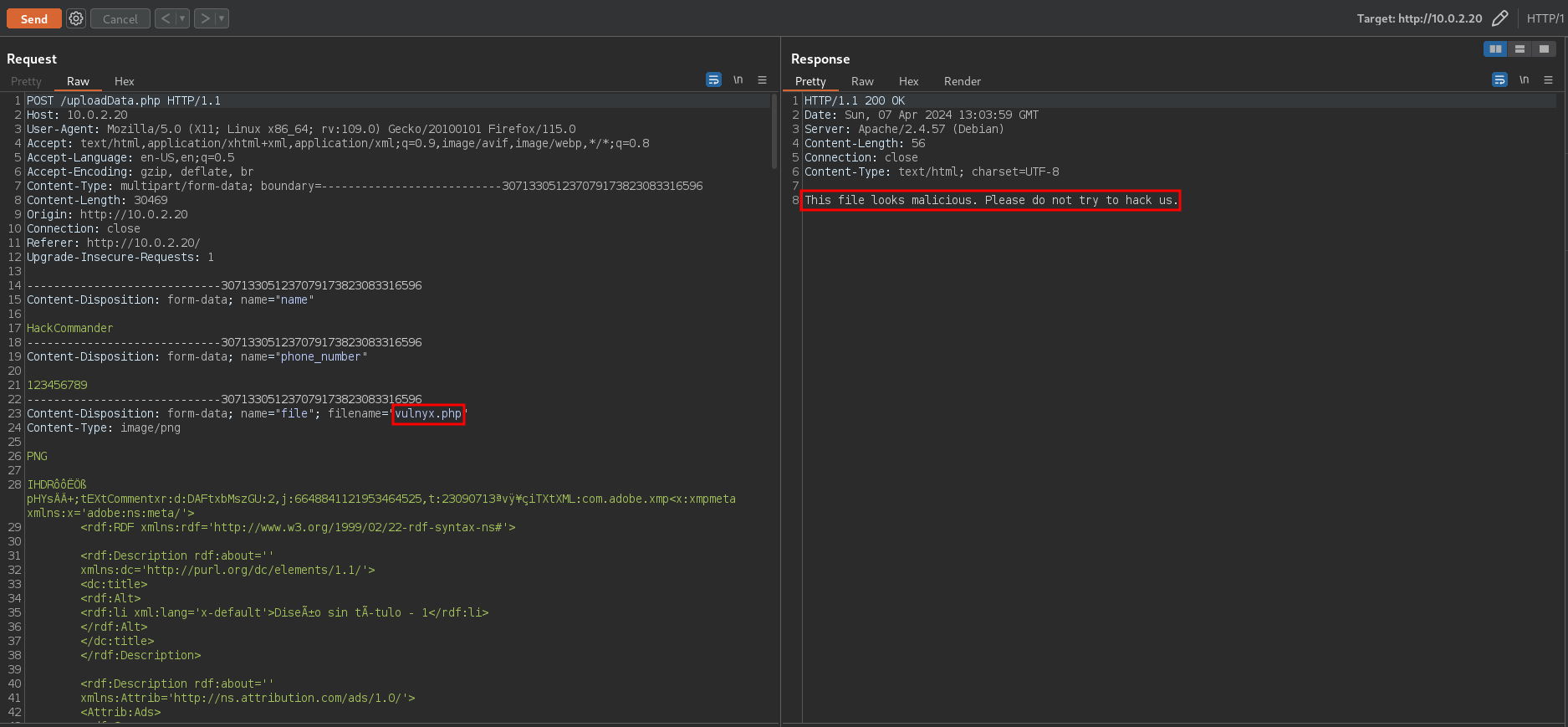The width and height of the screenshot is (1568, 727).
Task: Click the 'Target: http://10.0.2.20' label
Action: 1420,18
